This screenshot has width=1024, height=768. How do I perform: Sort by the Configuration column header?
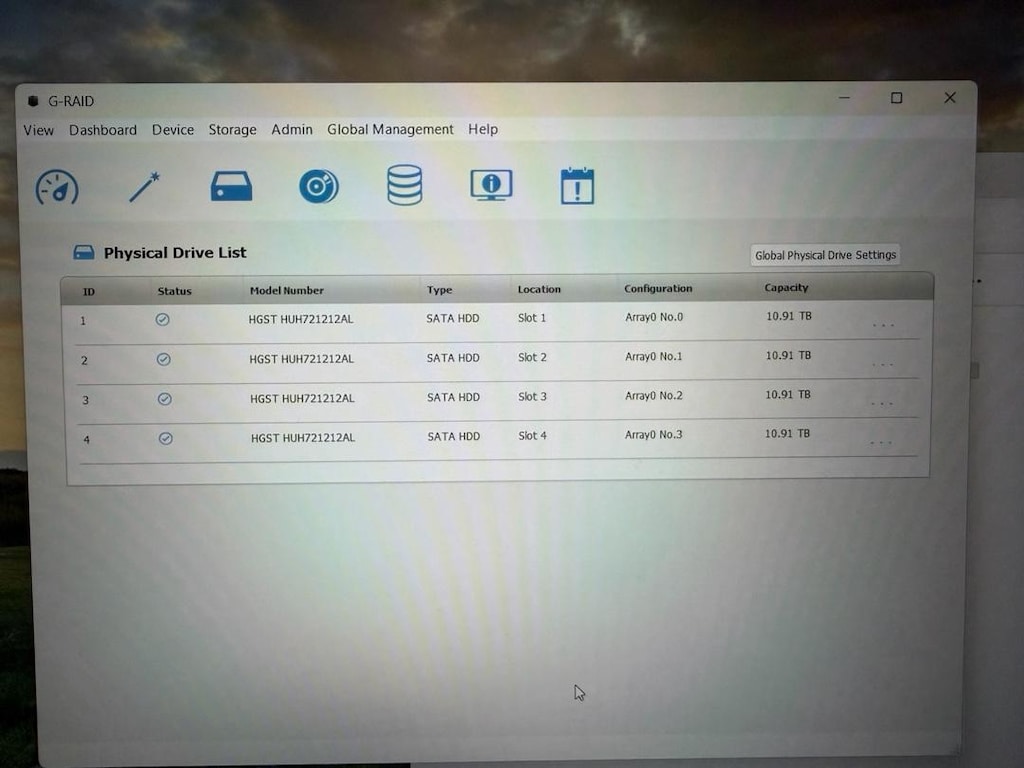[x=658, y=289]
